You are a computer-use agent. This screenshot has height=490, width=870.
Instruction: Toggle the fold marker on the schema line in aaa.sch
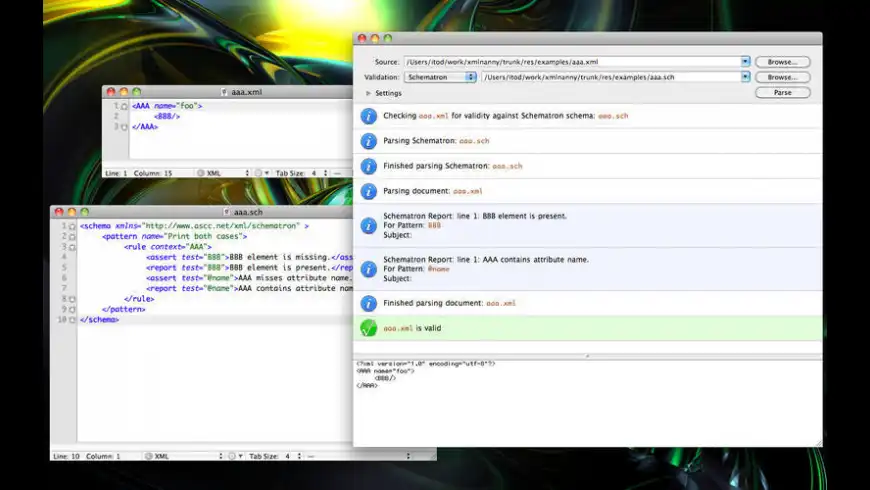tap(72, 227)
